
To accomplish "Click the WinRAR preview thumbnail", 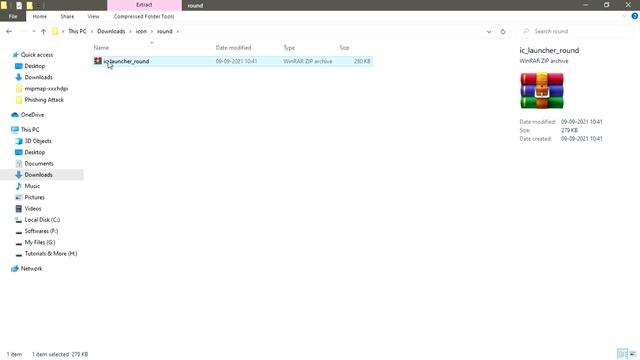I will (x=542, y=90).
